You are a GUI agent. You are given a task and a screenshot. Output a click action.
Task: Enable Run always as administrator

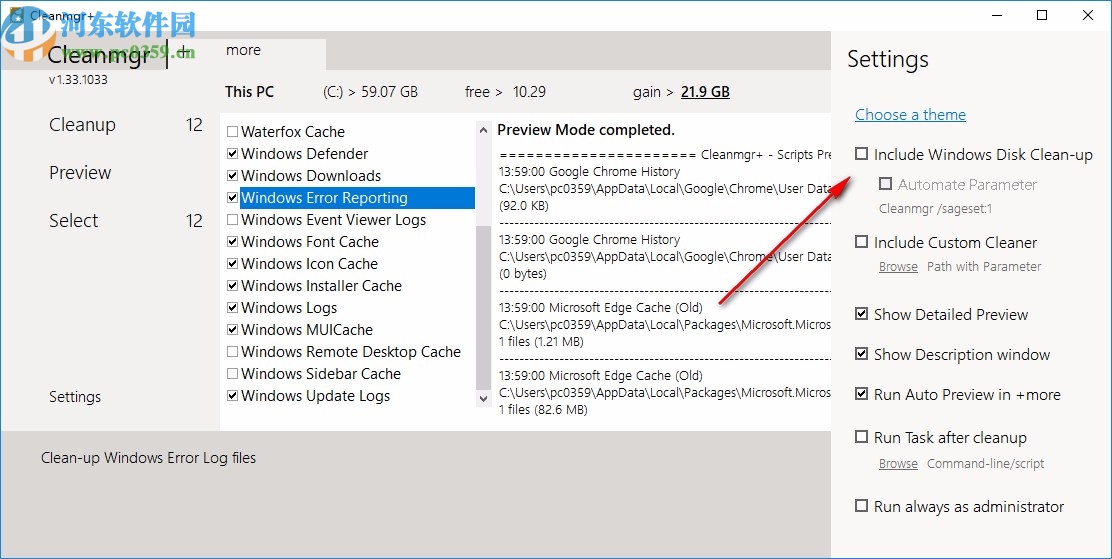click(x=861, y=506)
